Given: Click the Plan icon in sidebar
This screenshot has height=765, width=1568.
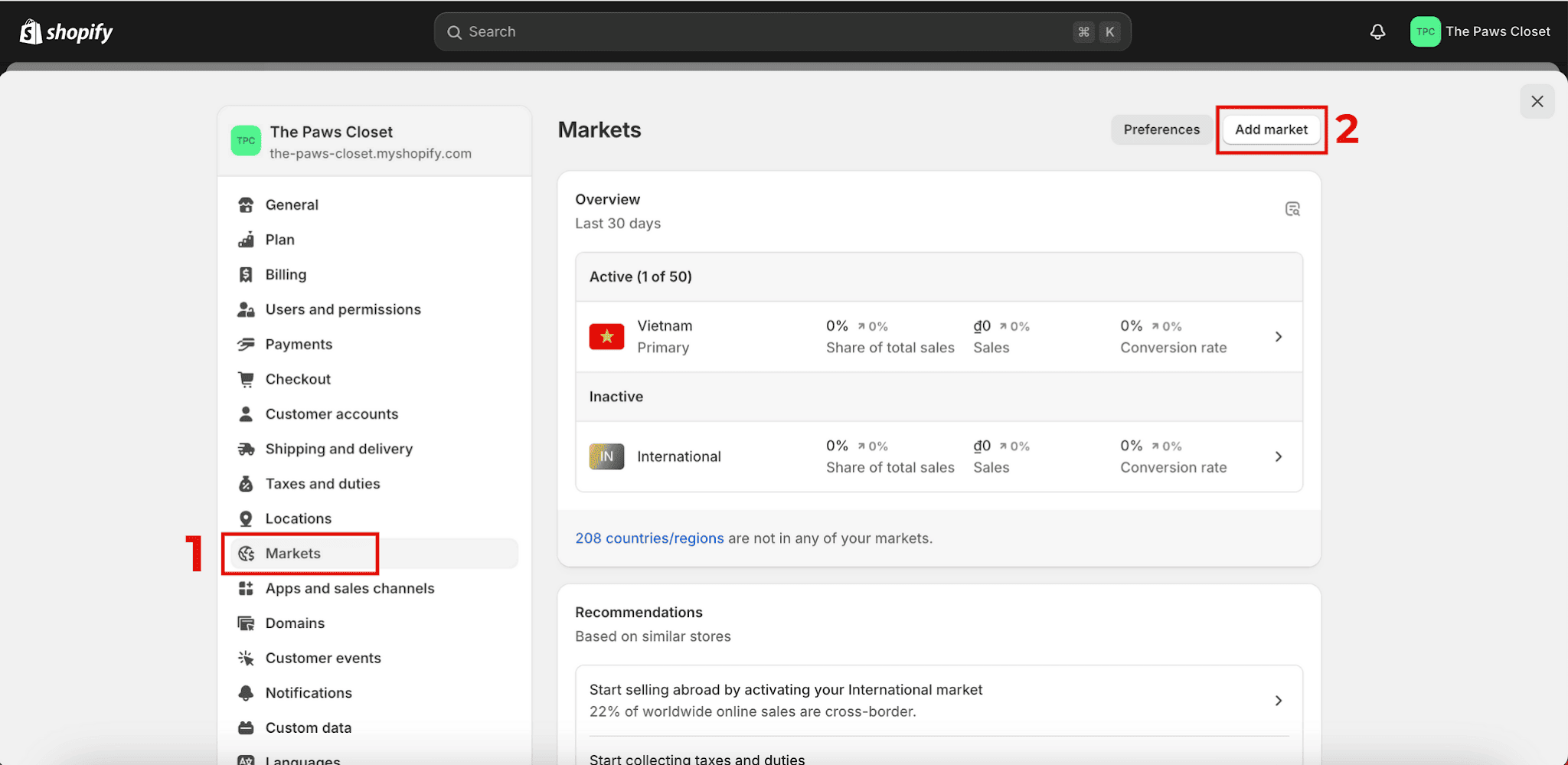Looking at the screenshot, I should coord(246,240).
